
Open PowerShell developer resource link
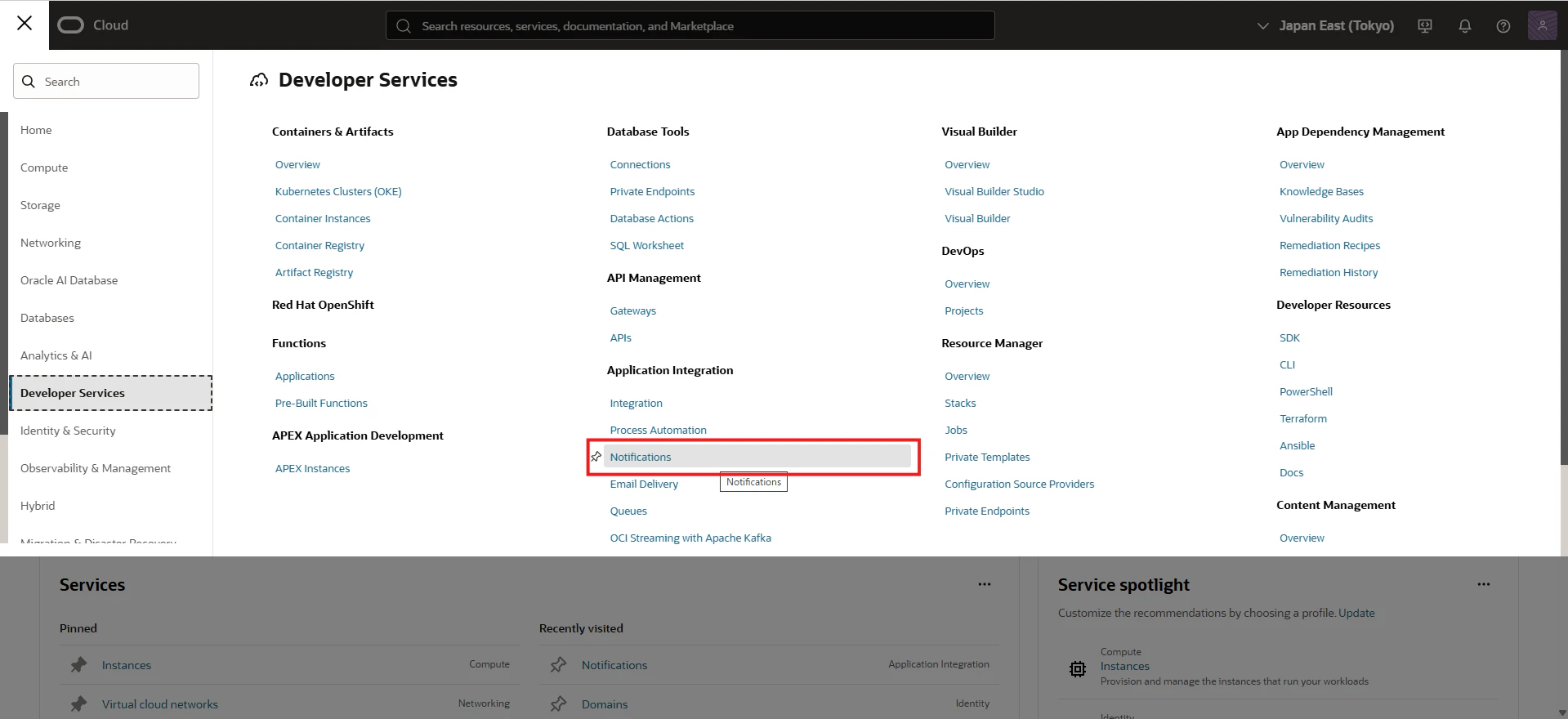(1306, 391)
